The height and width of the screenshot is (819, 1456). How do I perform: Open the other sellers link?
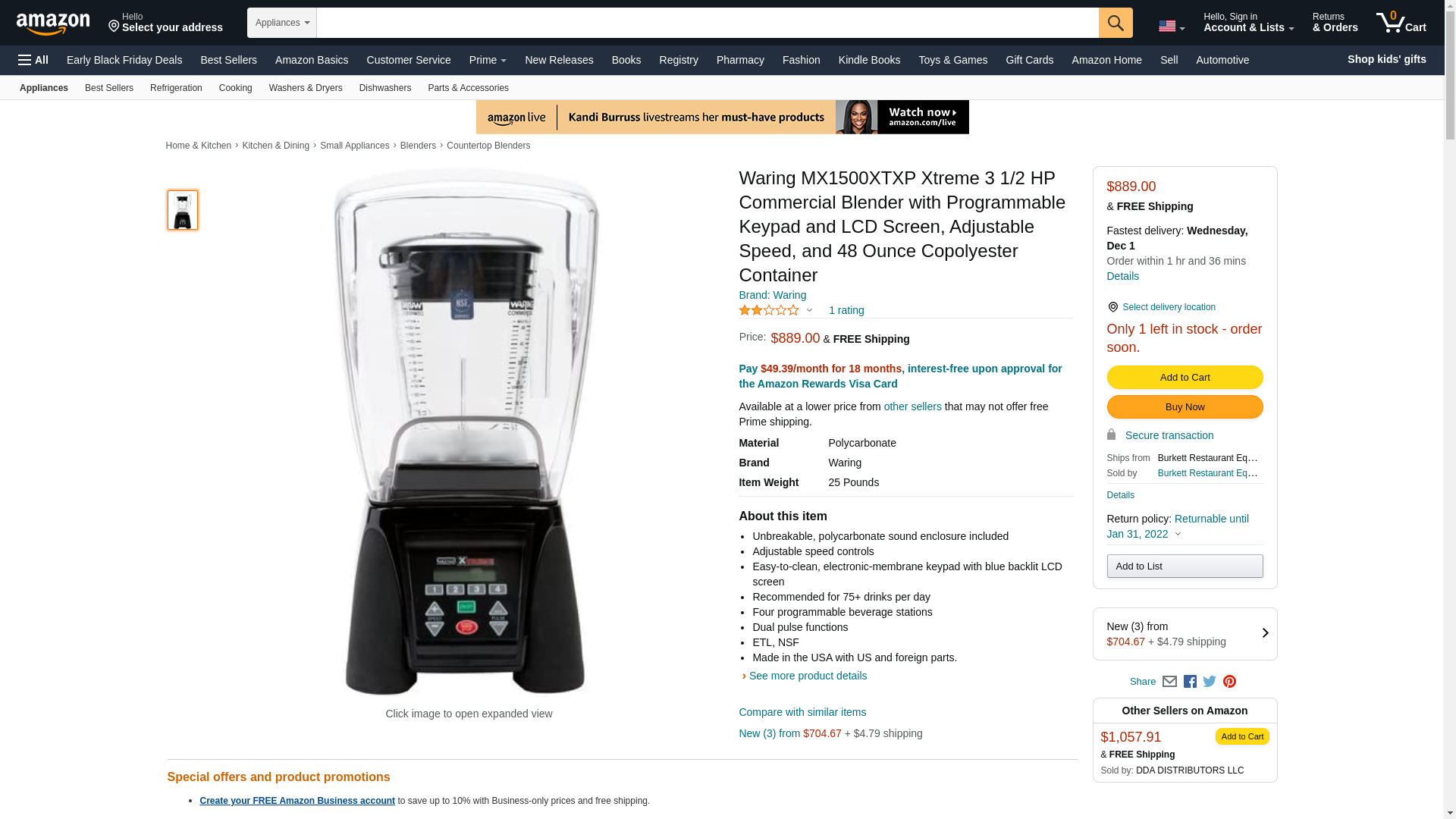[x=912, y=406]
